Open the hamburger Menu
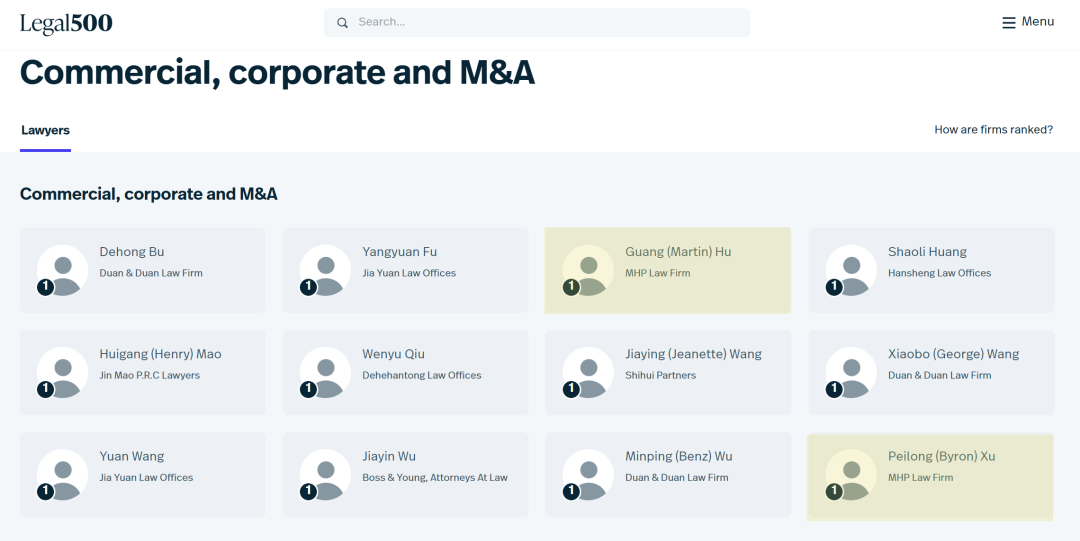This screenshot has height=541, width=1080. (1028, 22)
